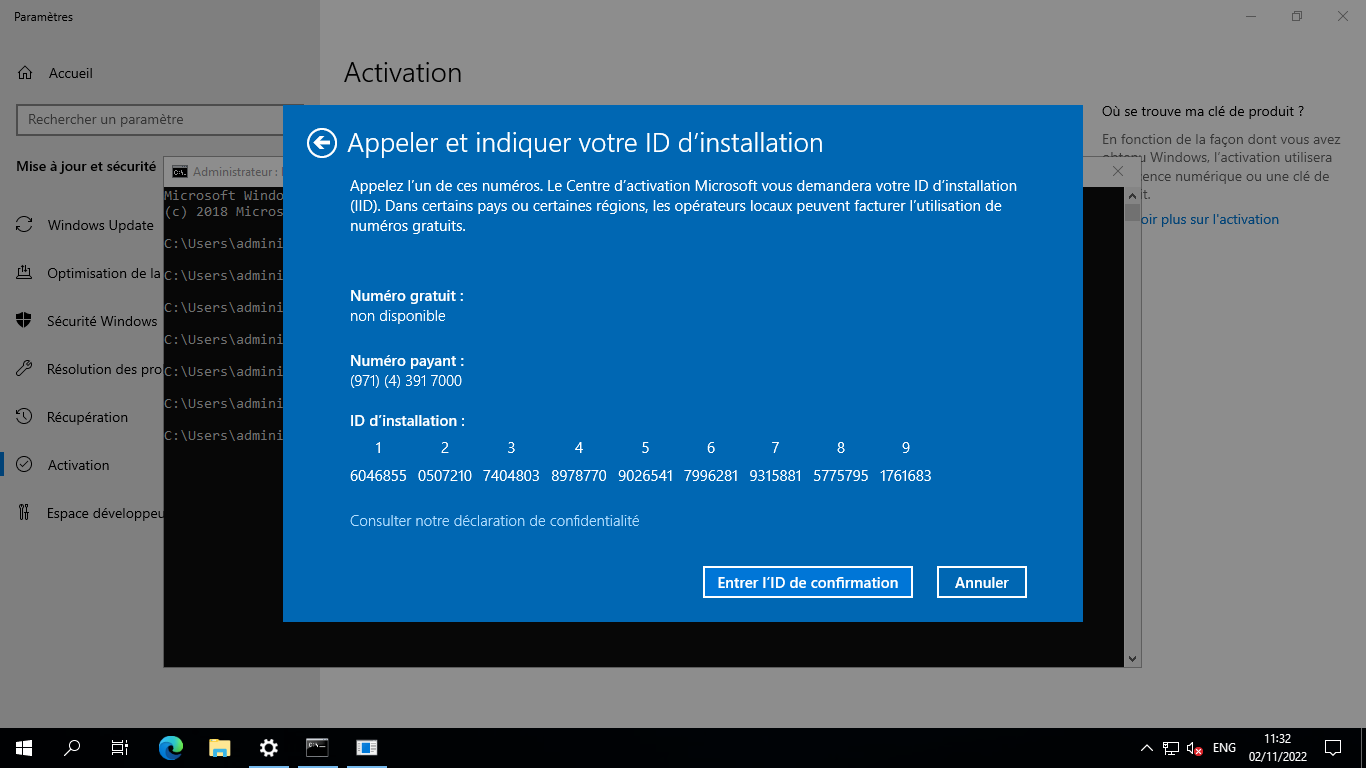Select installation ID block 9315881
1366x768 pixels.
click(775, 476)
